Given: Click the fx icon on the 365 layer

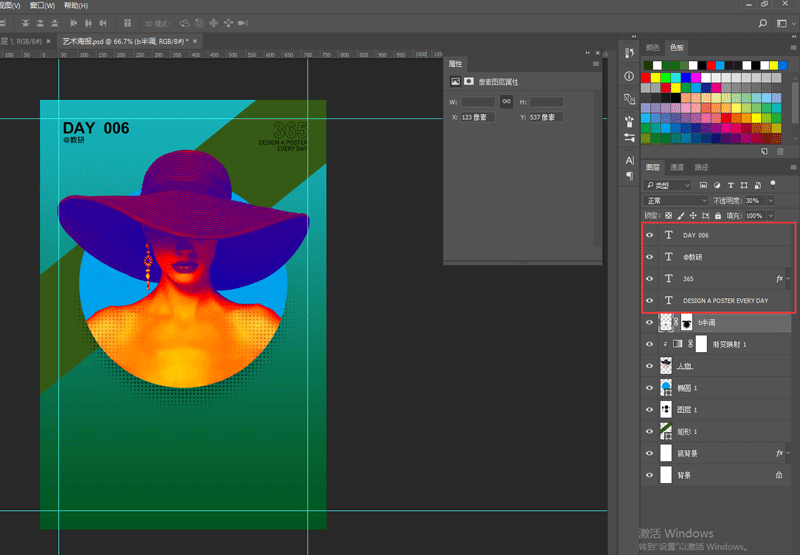Looking at the screenshot, I should [x=779, y=279].
